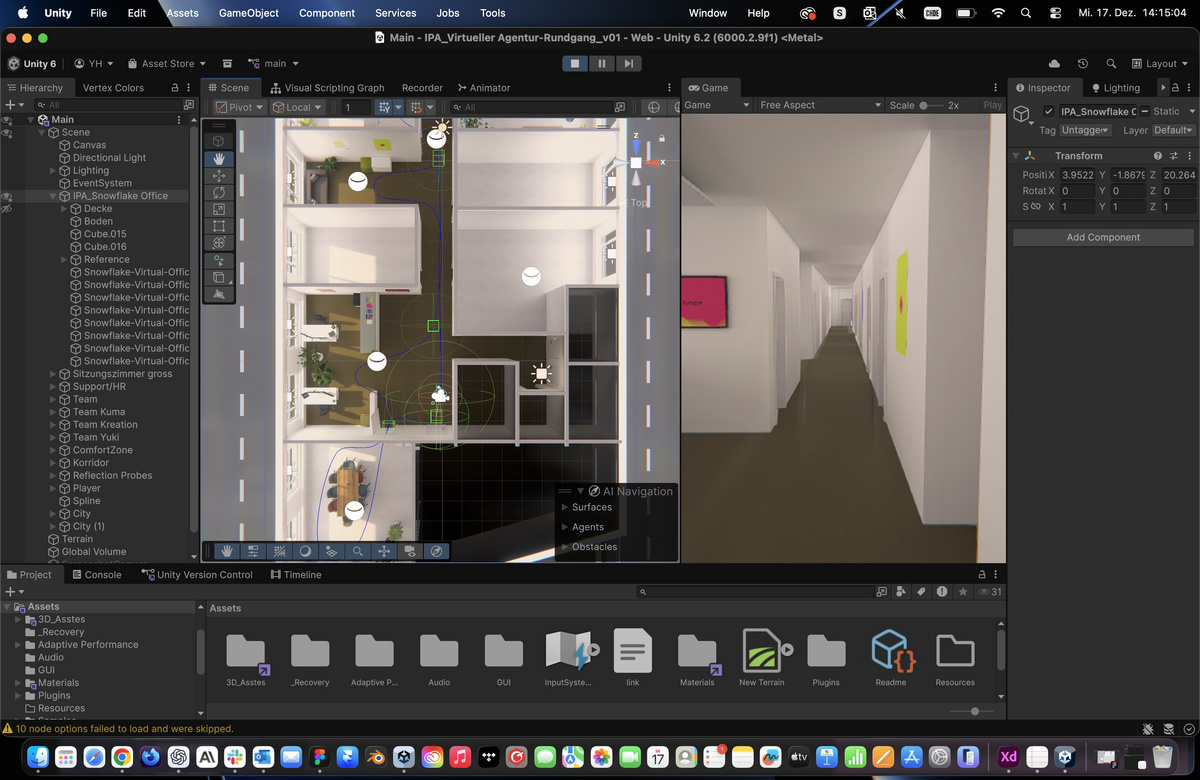Select the Rotate tool in Scene toolbar
Image resolution: width=1200 pixels, height=780 pixels.
219,192
